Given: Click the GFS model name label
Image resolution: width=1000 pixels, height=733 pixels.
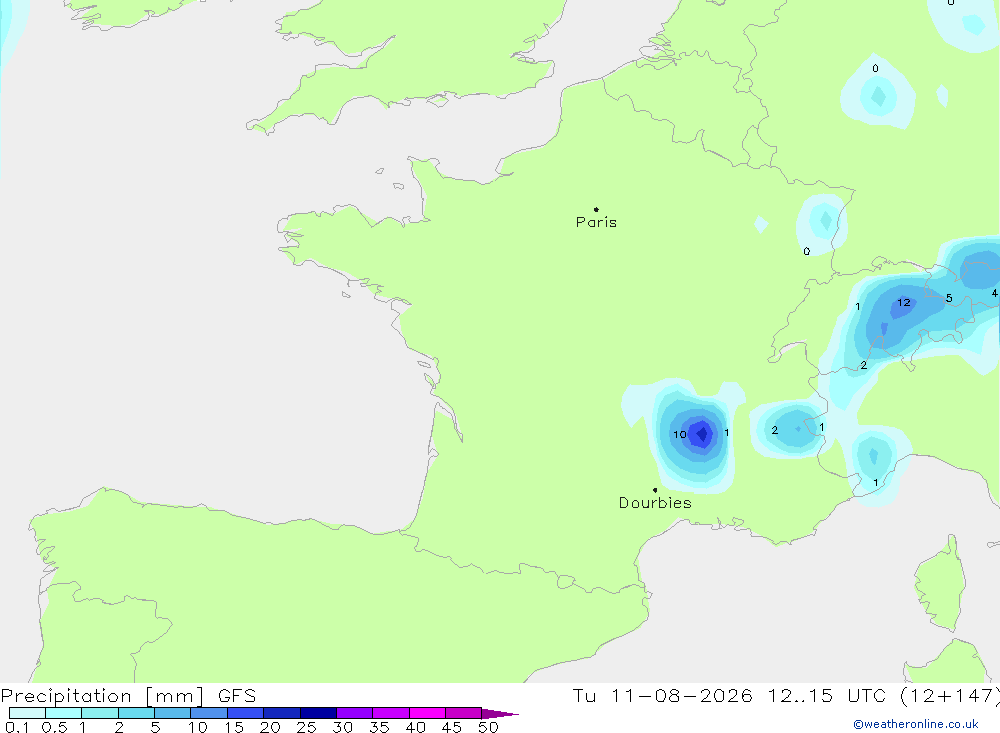Looking at the screenshot, I should 237,696.
